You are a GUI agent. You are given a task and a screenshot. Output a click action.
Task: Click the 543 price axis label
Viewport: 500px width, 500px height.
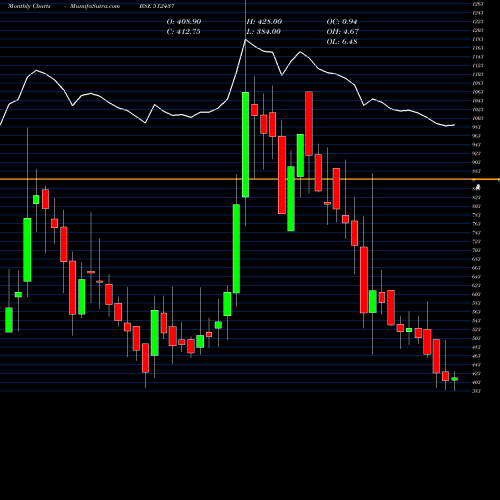tap(477, 321)
